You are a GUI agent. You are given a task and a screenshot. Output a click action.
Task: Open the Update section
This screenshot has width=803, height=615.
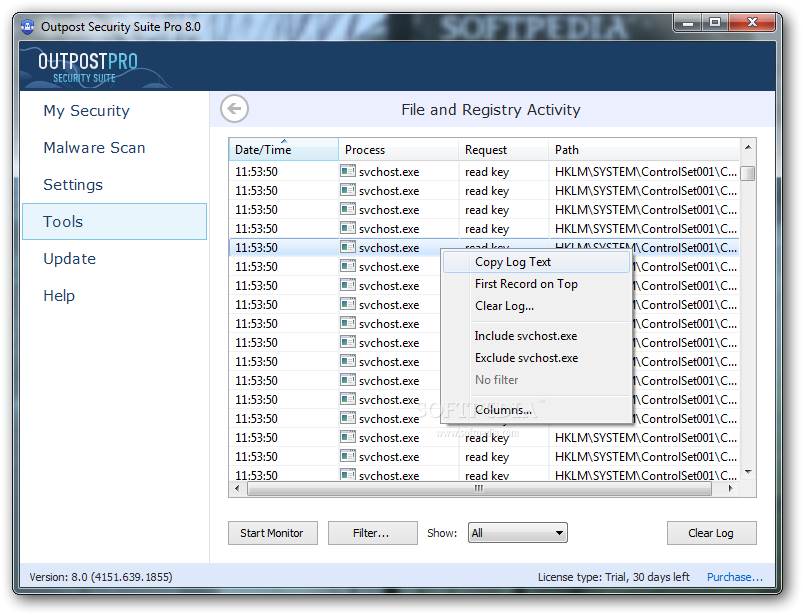coord(70,259)
